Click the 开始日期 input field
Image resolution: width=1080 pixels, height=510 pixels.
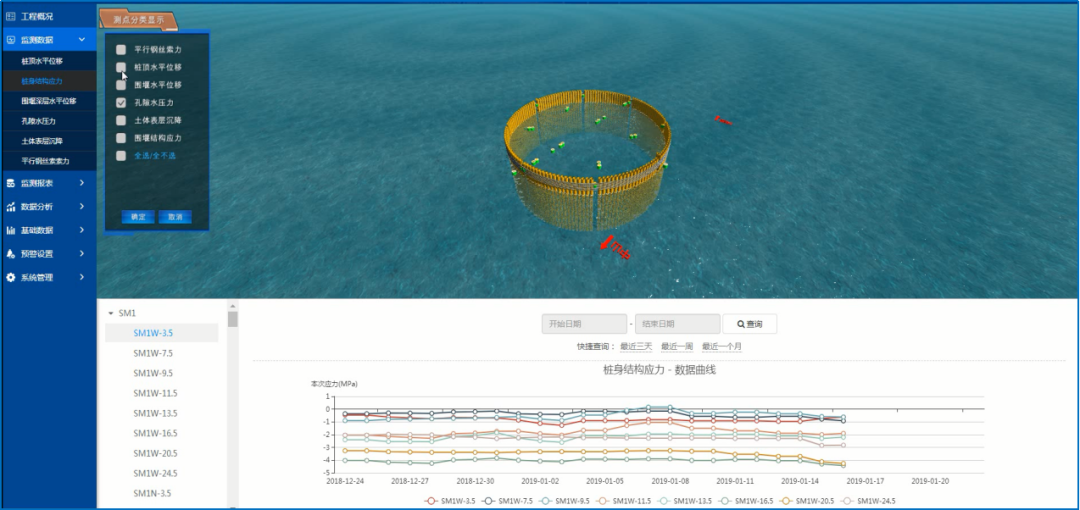point(584,324)
